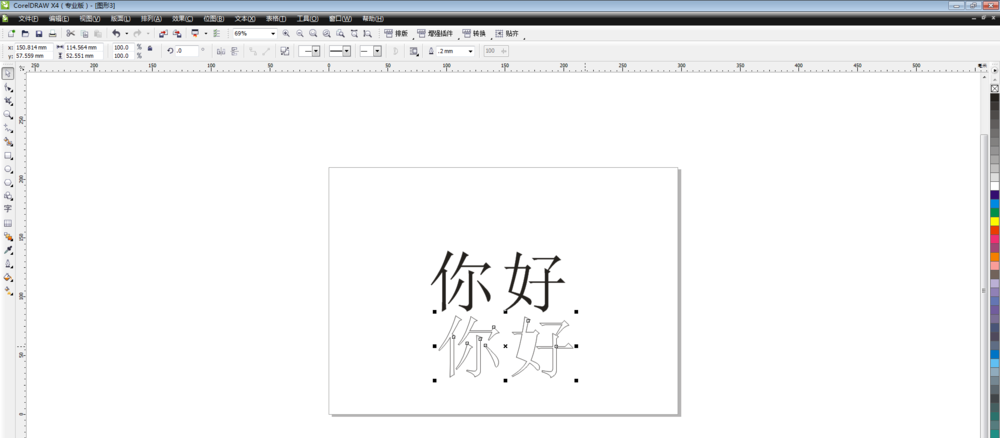Select the Interactive Fill tool
1000x438 pixels.
pos(8,291)
